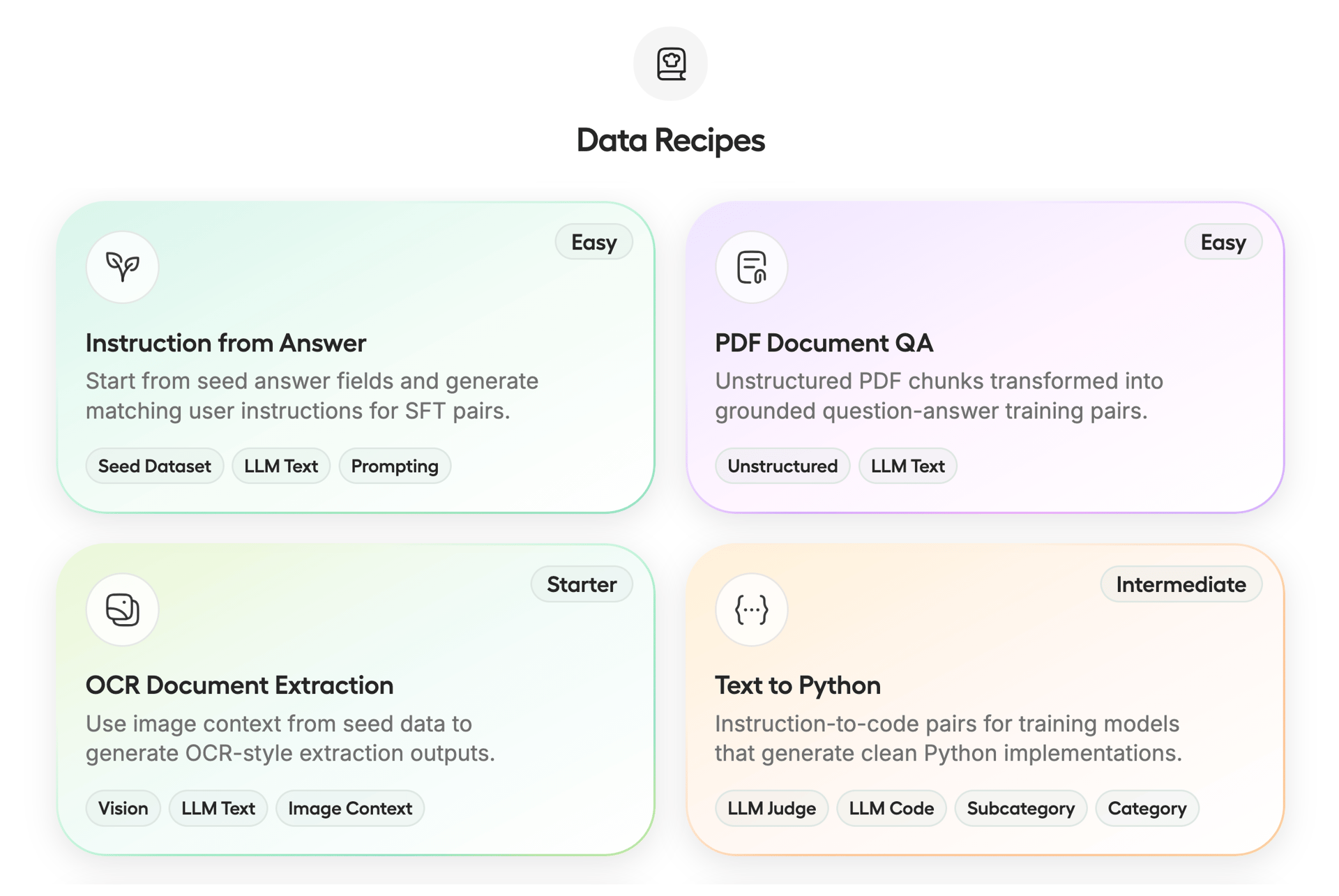
Task: Click the Easy badge on PDF Document QA
Action: (1223, 242)
